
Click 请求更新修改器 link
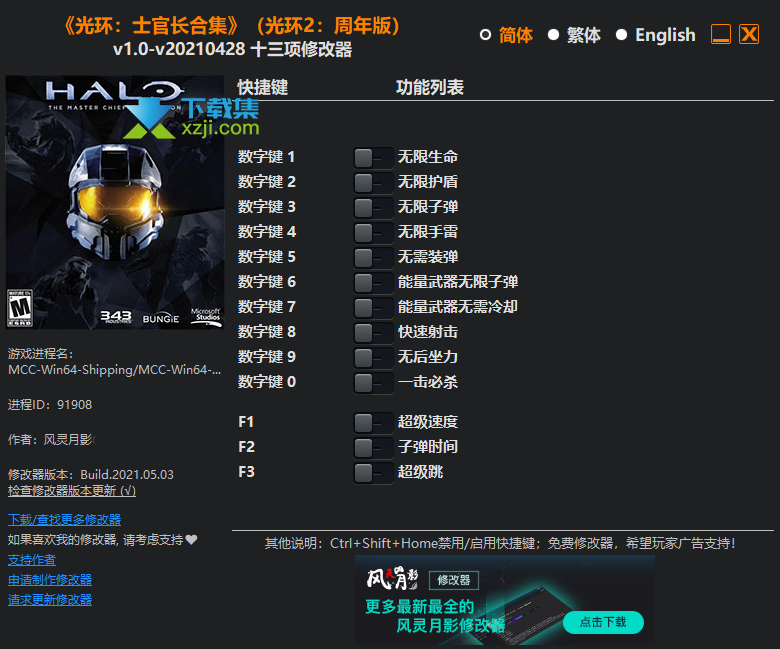(50, 600)
